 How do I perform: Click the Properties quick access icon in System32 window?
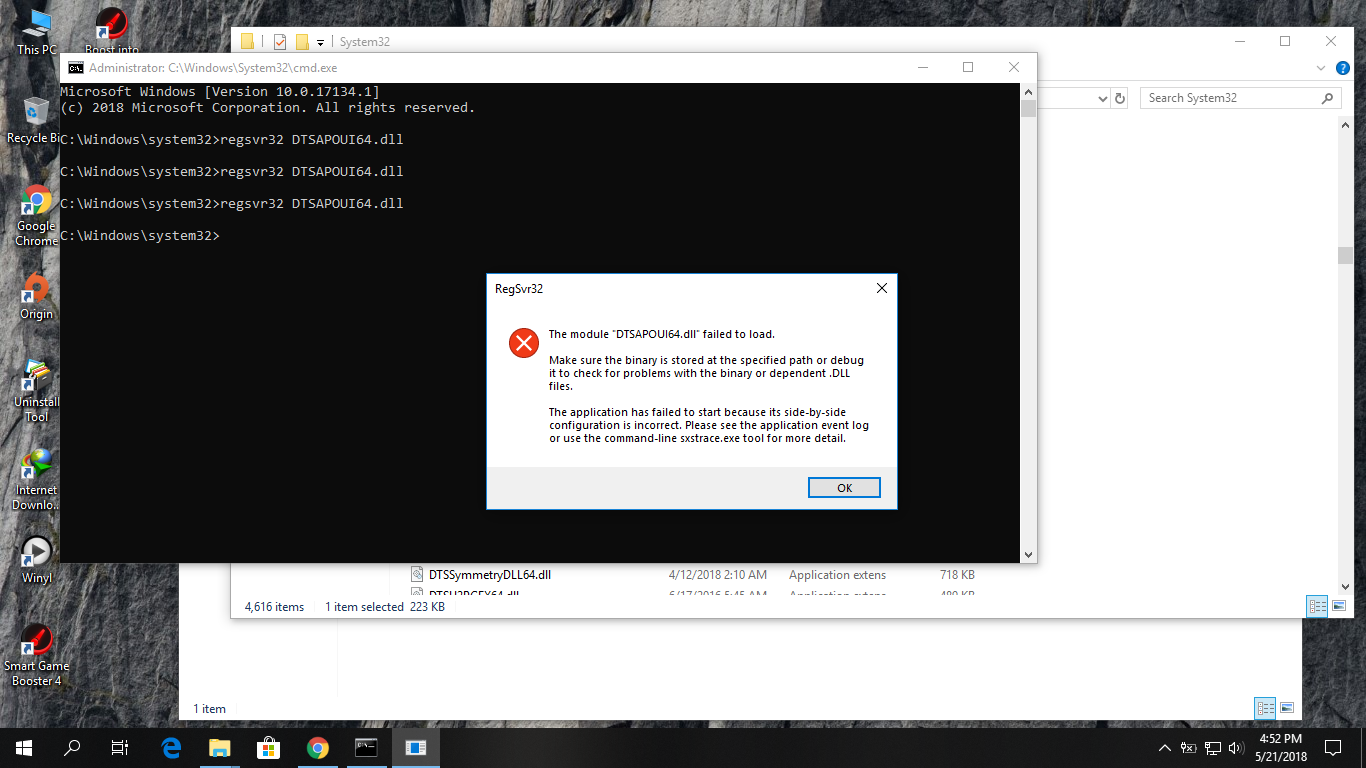(x=280, y=41)
